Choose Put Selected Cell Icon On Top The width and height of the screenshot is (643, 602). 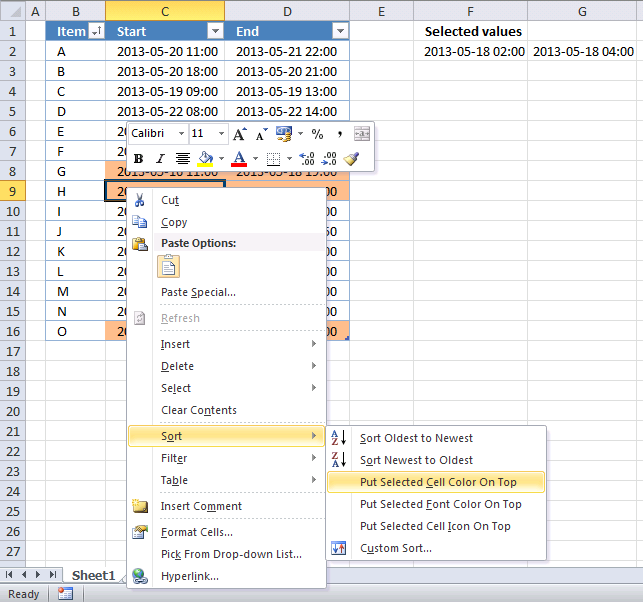coord(436,526)
